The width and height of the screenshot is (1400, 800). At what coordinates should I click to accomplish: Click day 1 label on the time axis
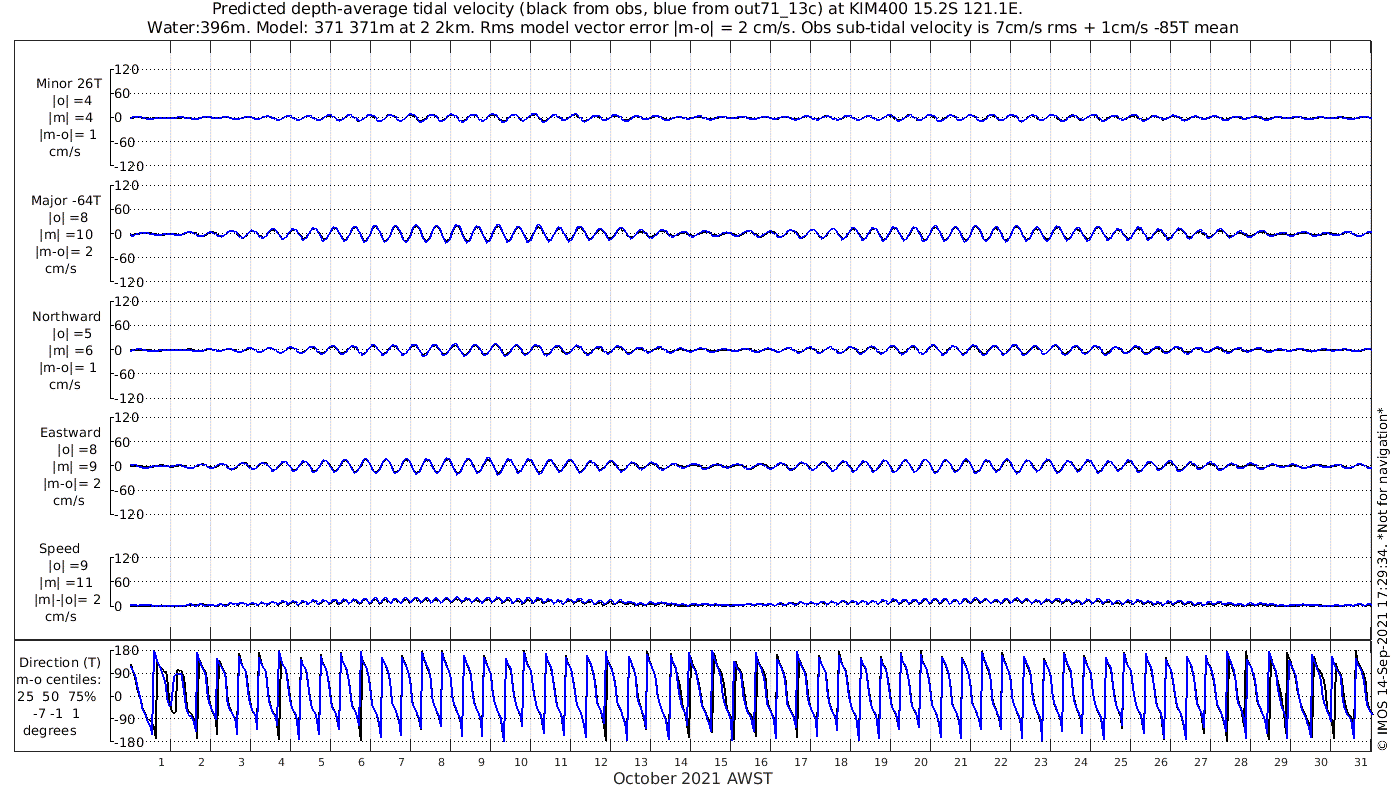click(x=161, y=762)
